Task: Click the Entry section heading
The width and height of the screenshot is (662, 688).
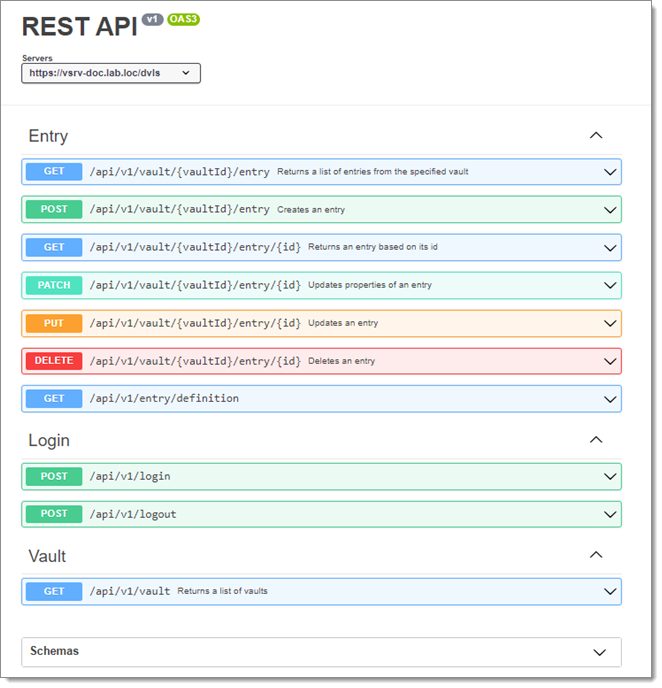Action: coord(48,136)
